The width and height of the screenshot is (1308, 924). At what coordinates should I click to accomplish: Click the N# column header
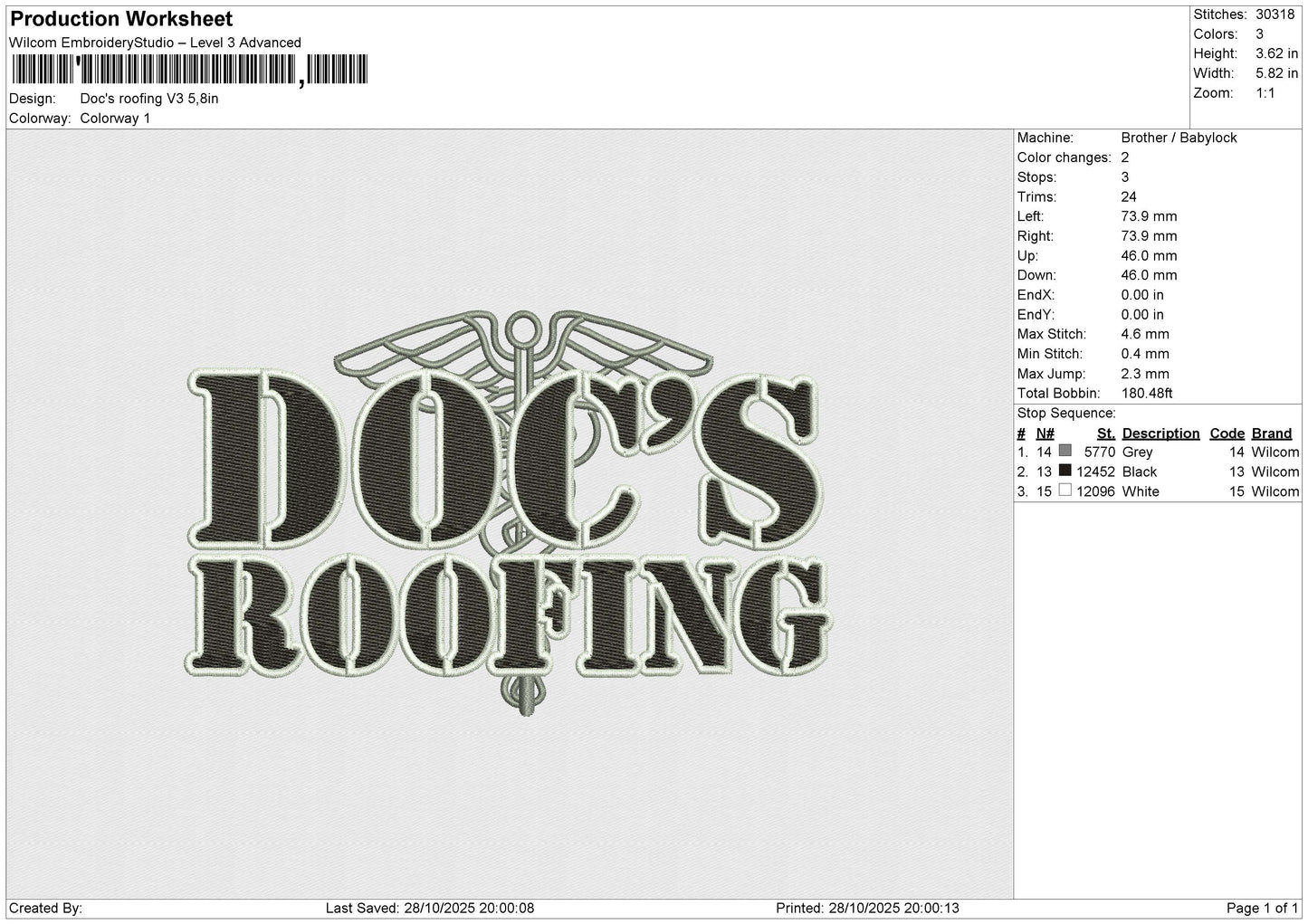click(x=1045, y=433)
